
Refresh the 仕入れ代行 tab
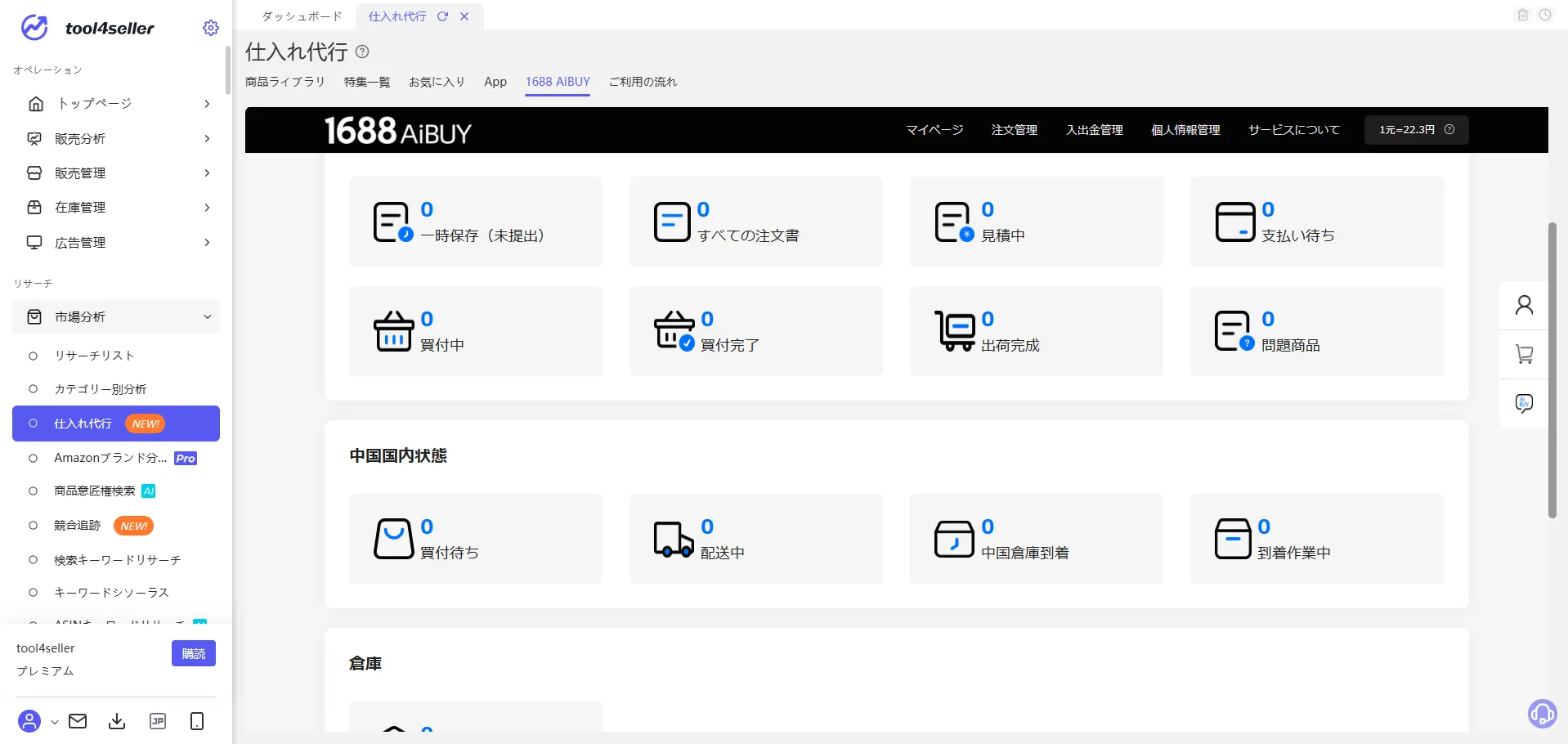tap(442, 16)
